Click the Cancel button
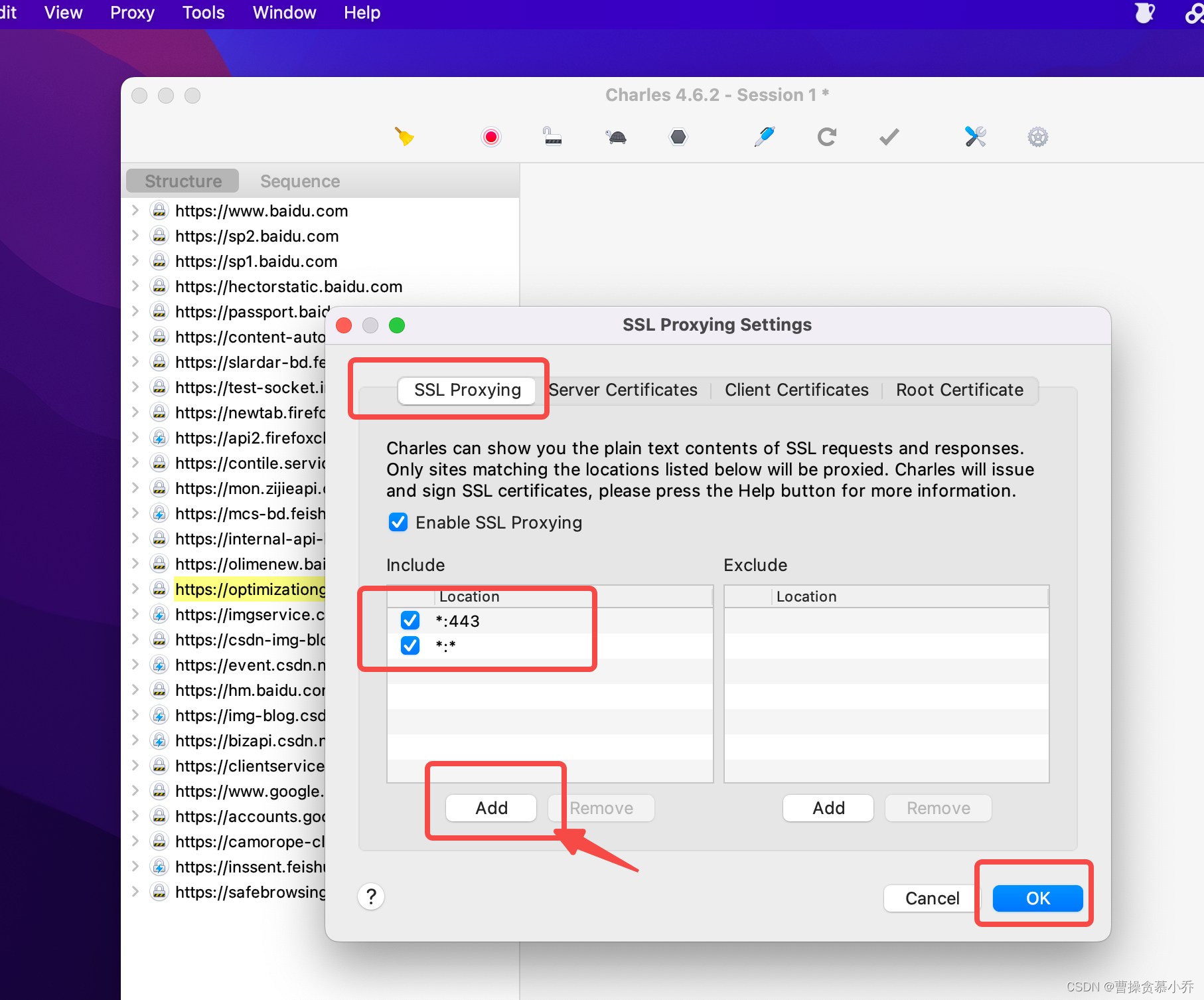 pos(932,898)
